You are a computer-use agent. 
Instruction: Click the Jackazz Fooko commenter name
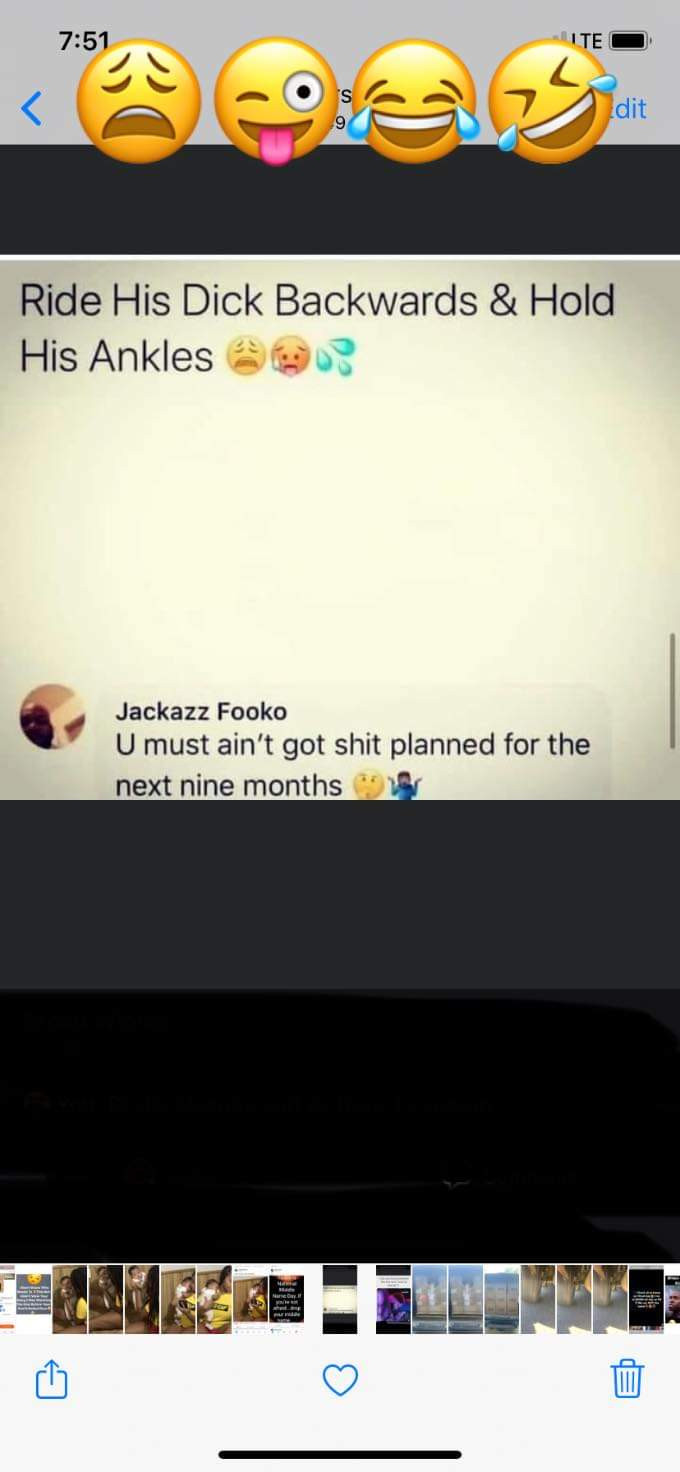pyautogui.click(x=201, y=711)
